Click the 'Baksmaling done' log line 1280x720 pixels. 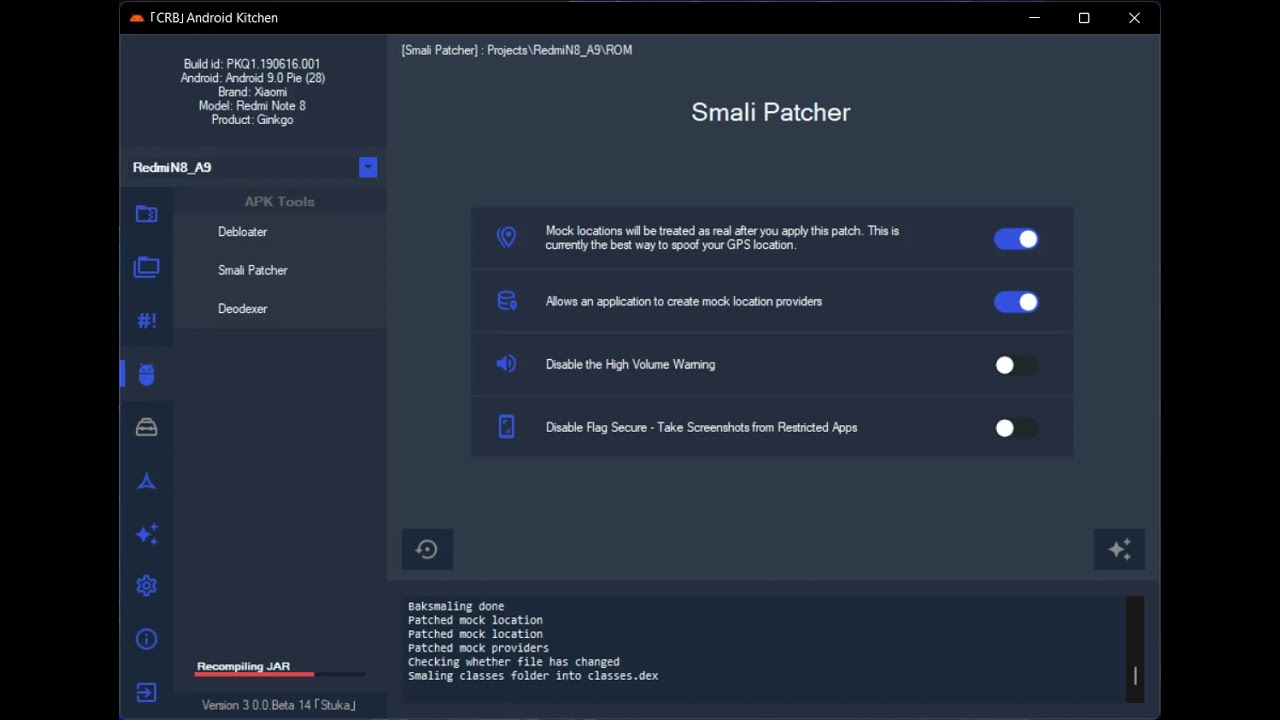tap(456, 606)
